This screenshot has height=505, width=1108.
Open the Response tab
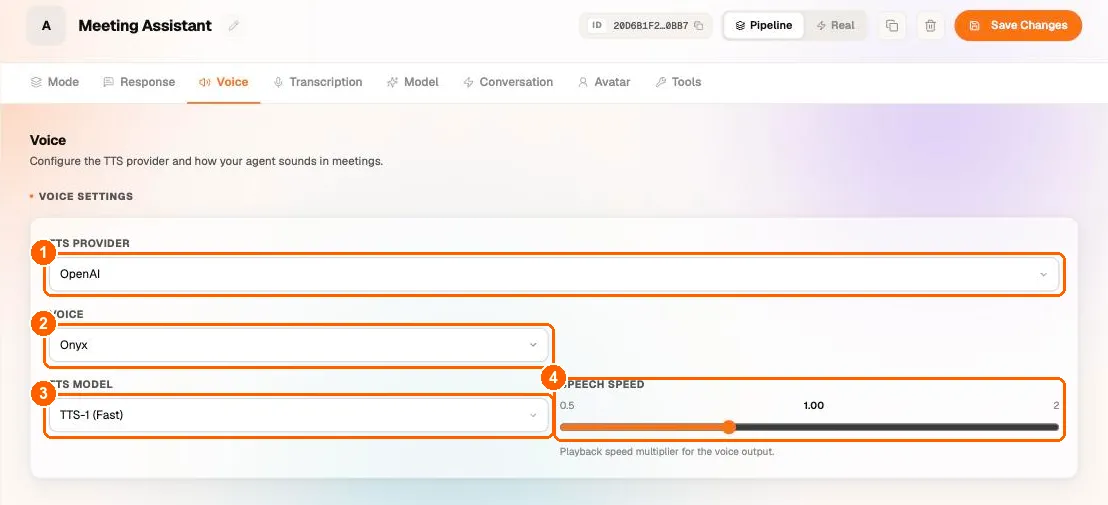(139, 82)
